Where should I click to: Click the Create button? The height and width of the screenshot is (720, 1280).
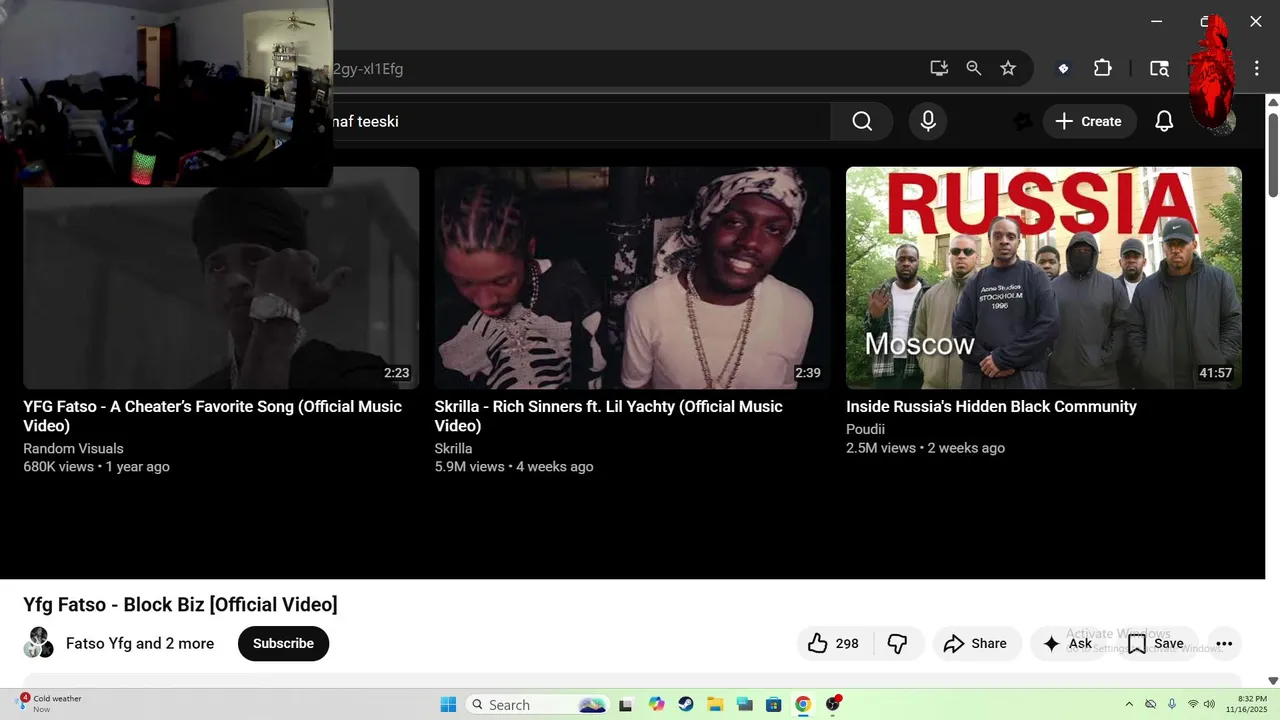point(1090,121)
